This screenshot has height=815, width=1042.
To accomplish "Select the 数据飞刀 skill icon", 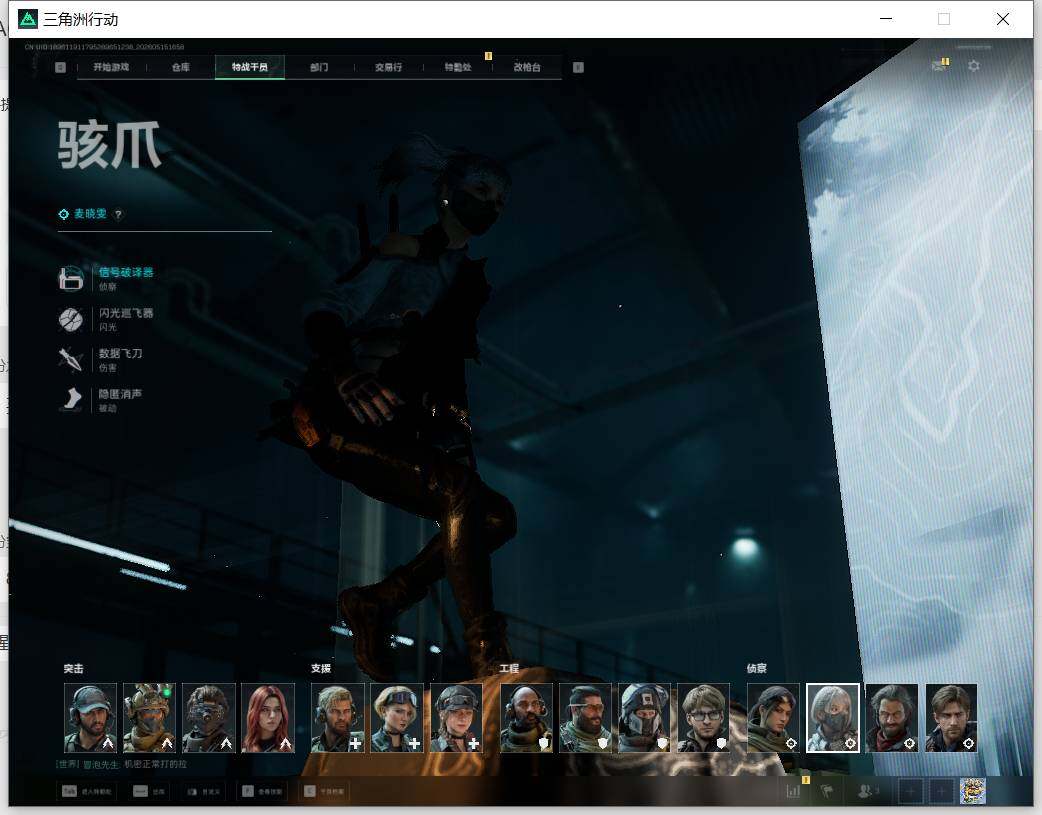I will [70, 360].
